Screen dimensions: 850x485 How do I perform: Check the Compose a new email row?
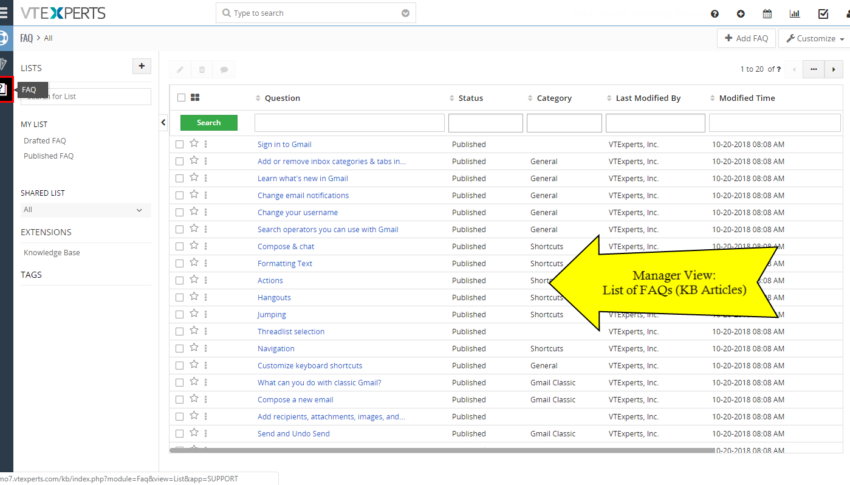coord(179,399)
